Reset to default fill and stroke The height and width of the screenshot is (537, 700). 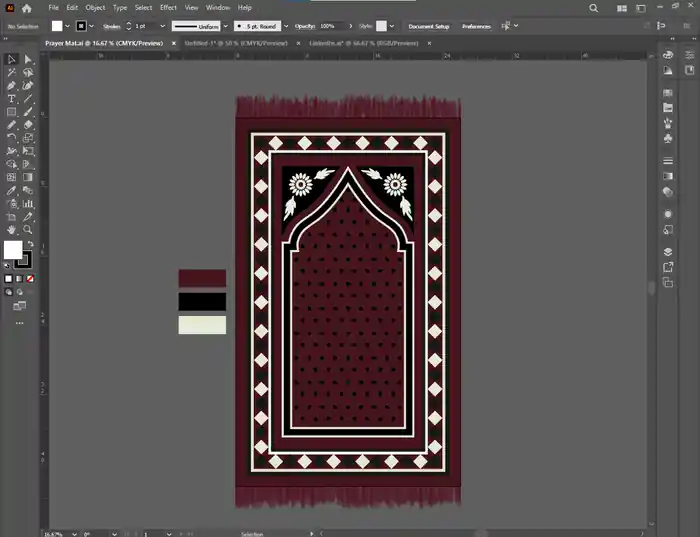click(7, 266)
